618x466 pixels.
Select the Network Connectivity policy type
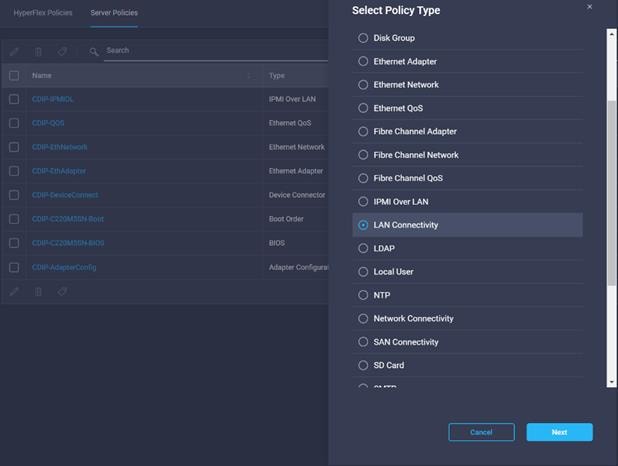pos(363,319)
